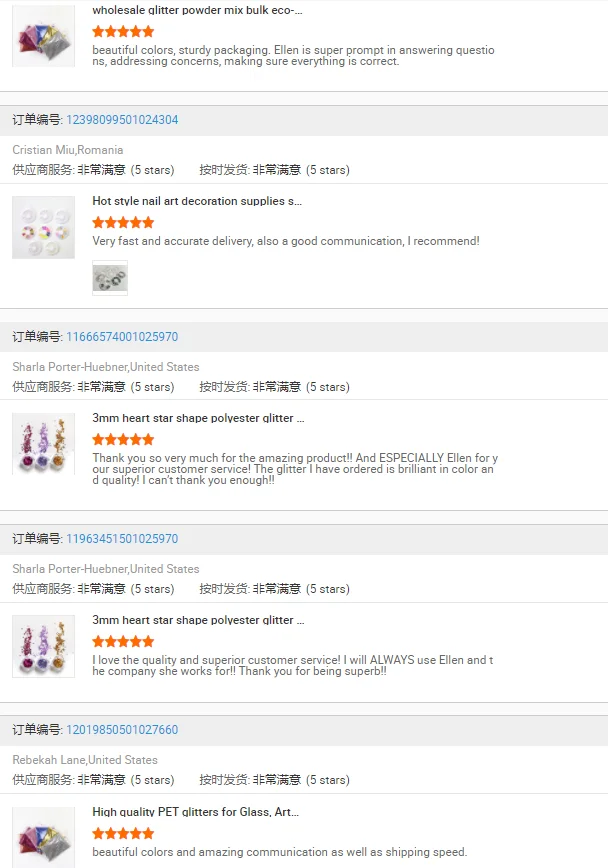Open wholesale glitter powder mix product title
608x868 pixels.
tap(197, 10)
